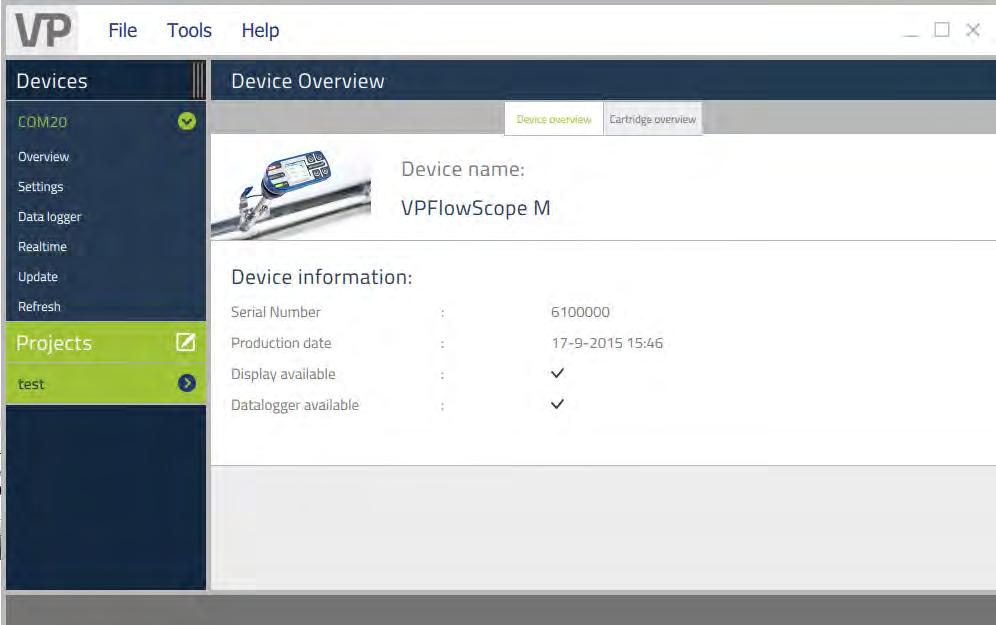This screenshot has width=996, height=625.
Task: Click the Devices panel header
Action: (x=106, y=81)
